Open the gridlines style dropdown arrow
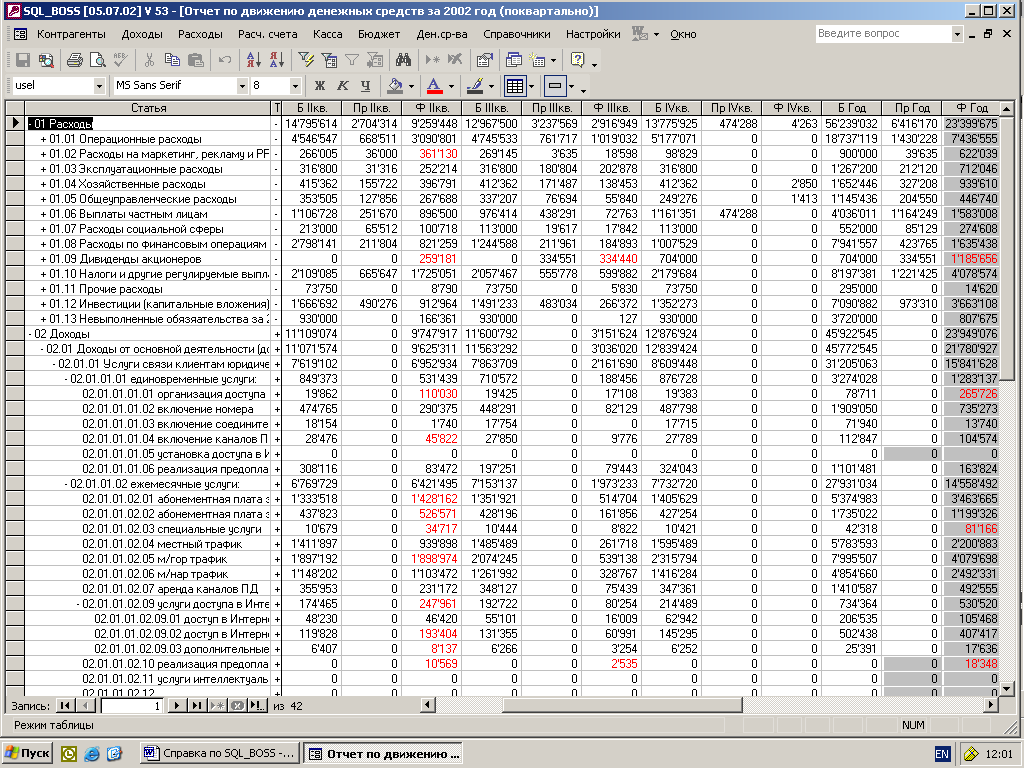Viewport: 1024px width, 768px height. click(x=533, y=86)
